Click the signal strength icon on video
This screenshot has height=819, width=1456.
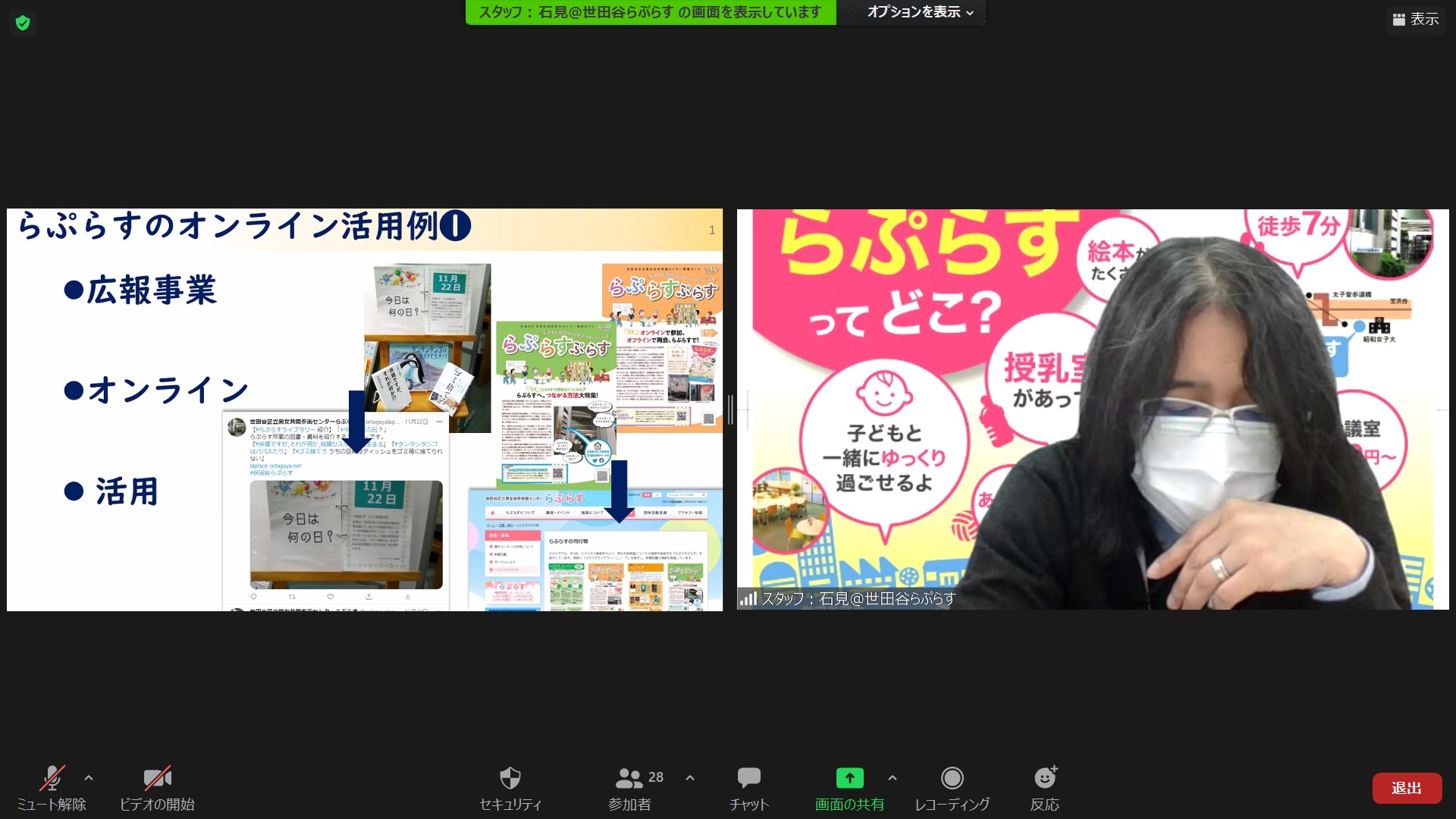point(748,598)
